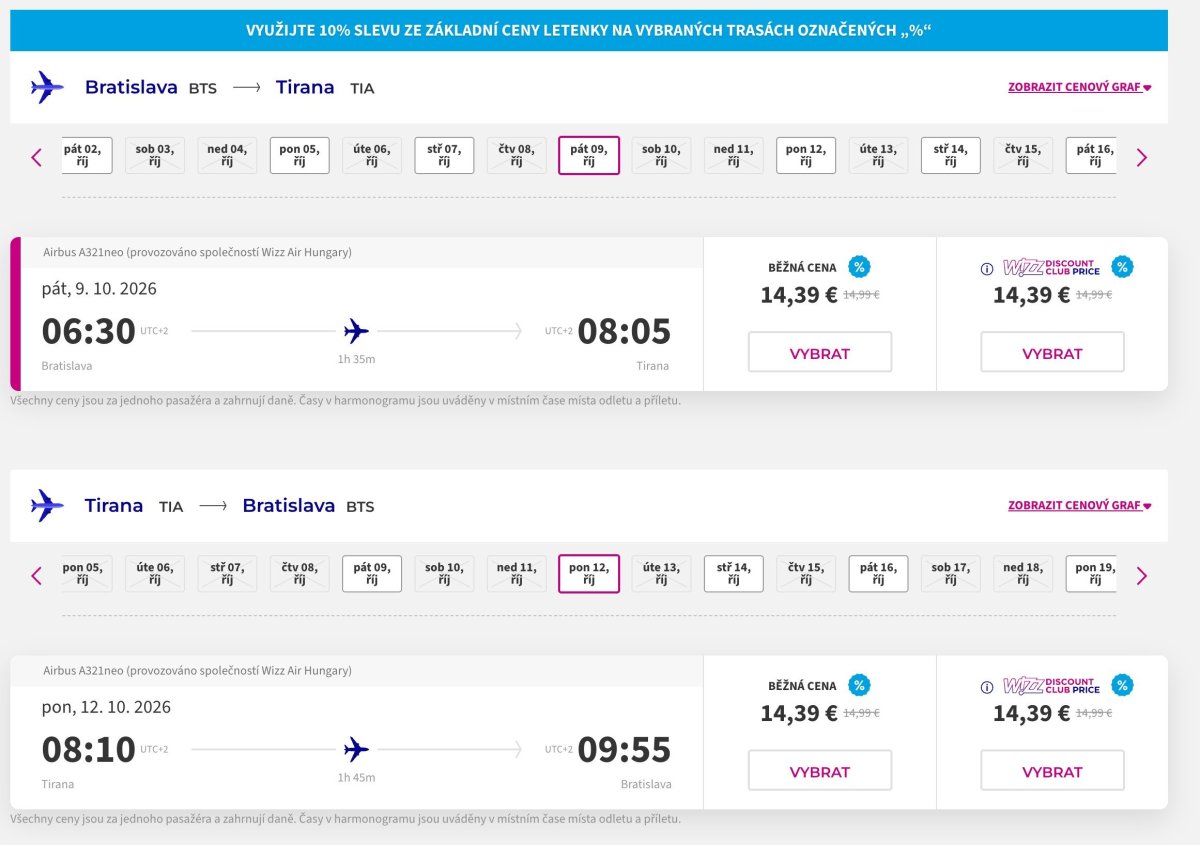This screenshot has width=1200, height=845.
Task: Click the airplane icon beside Tirana TIA route header
Action: [47, 505]
